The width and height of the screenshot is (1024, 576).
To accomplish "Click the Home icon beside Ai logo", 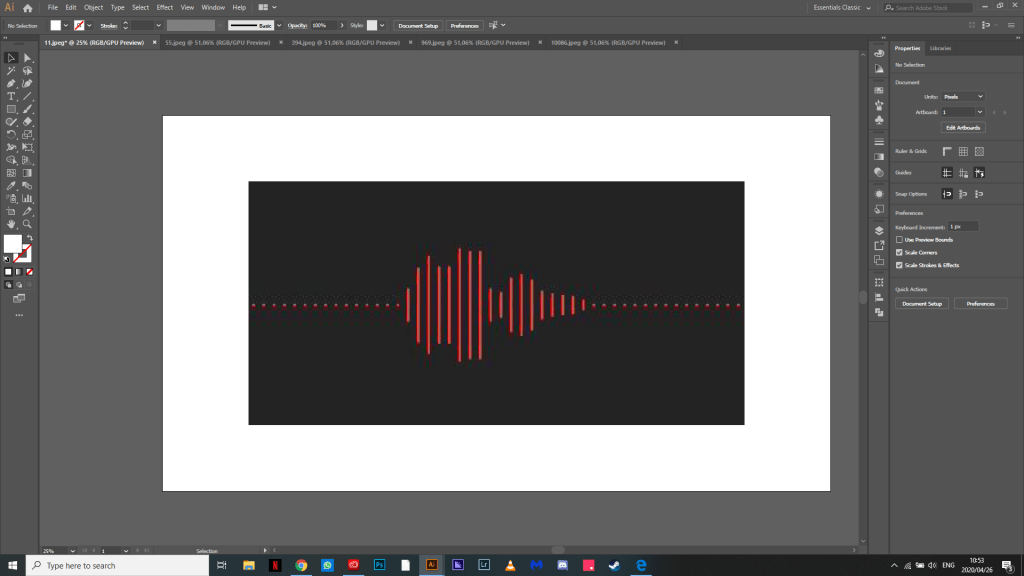I will [x=27, y=7].
